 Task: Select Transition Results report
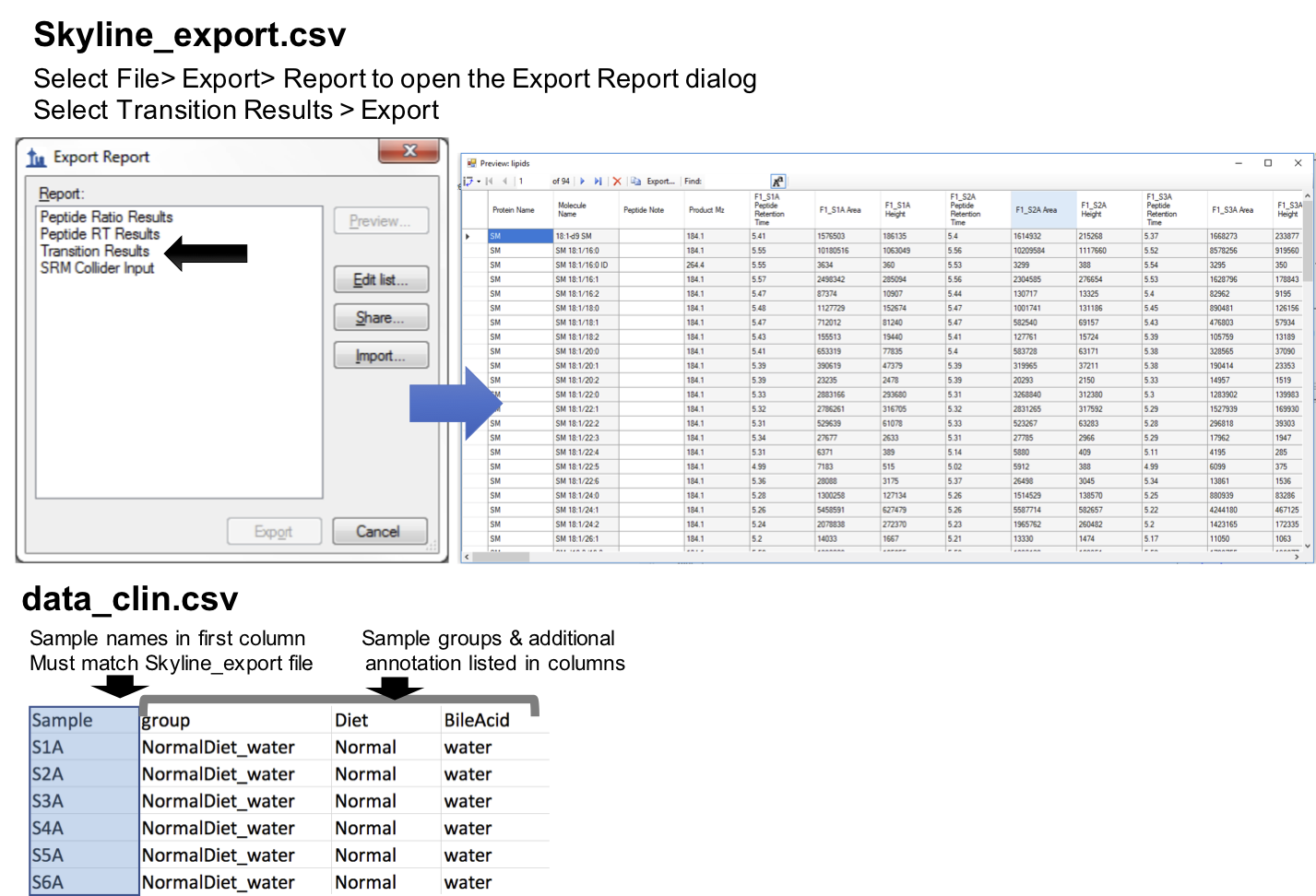[95, 251]
